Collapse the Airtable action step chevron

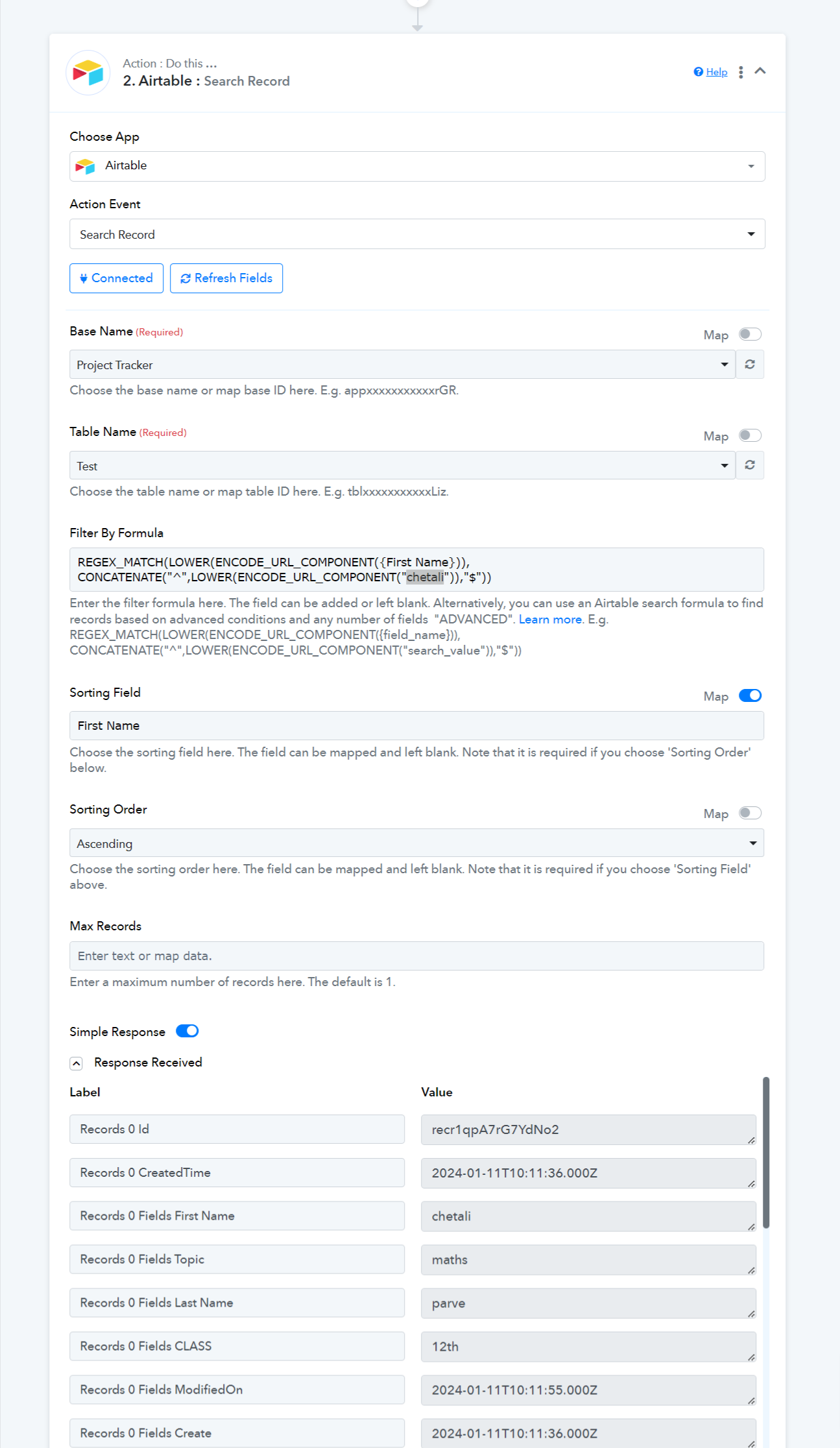coord(760,71)
